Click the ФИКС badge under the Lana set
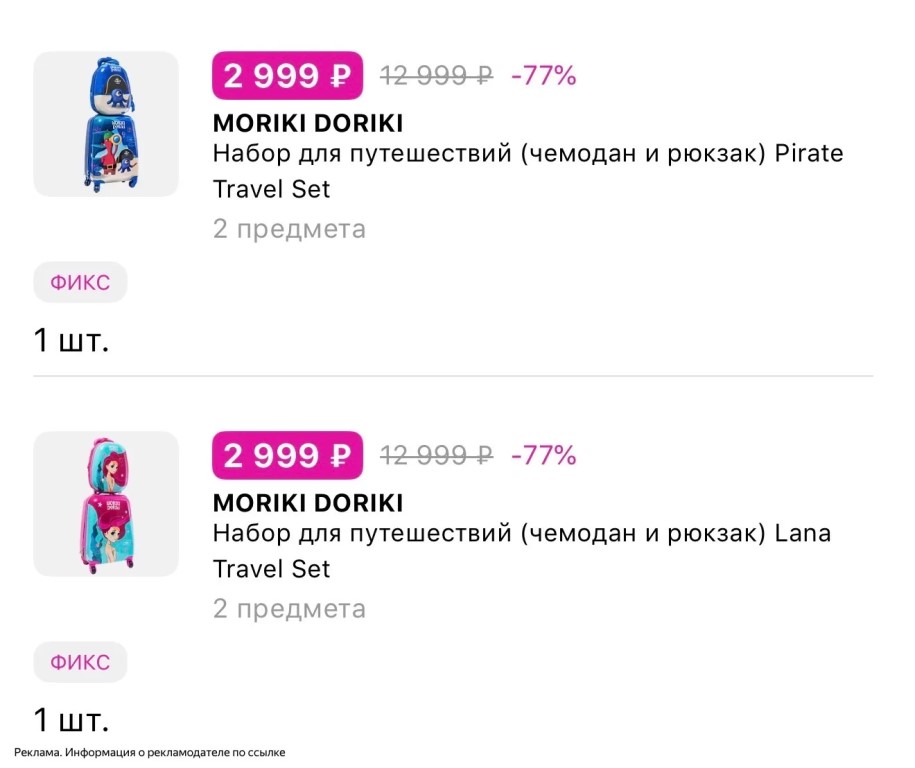 [x=80, y=662]
